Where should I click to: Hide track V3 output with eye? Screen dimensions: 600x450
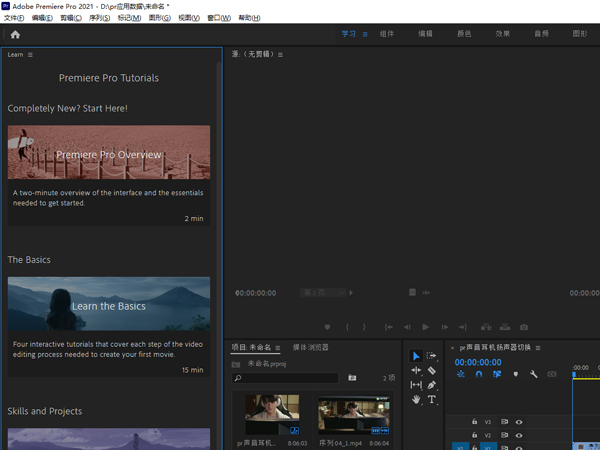[x=519, y=422]
